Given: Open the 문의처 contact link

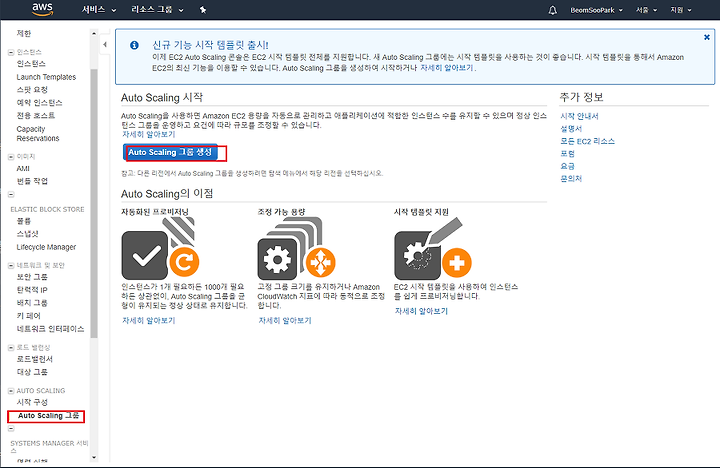Looking at the screenshot, I should (571, 178).
